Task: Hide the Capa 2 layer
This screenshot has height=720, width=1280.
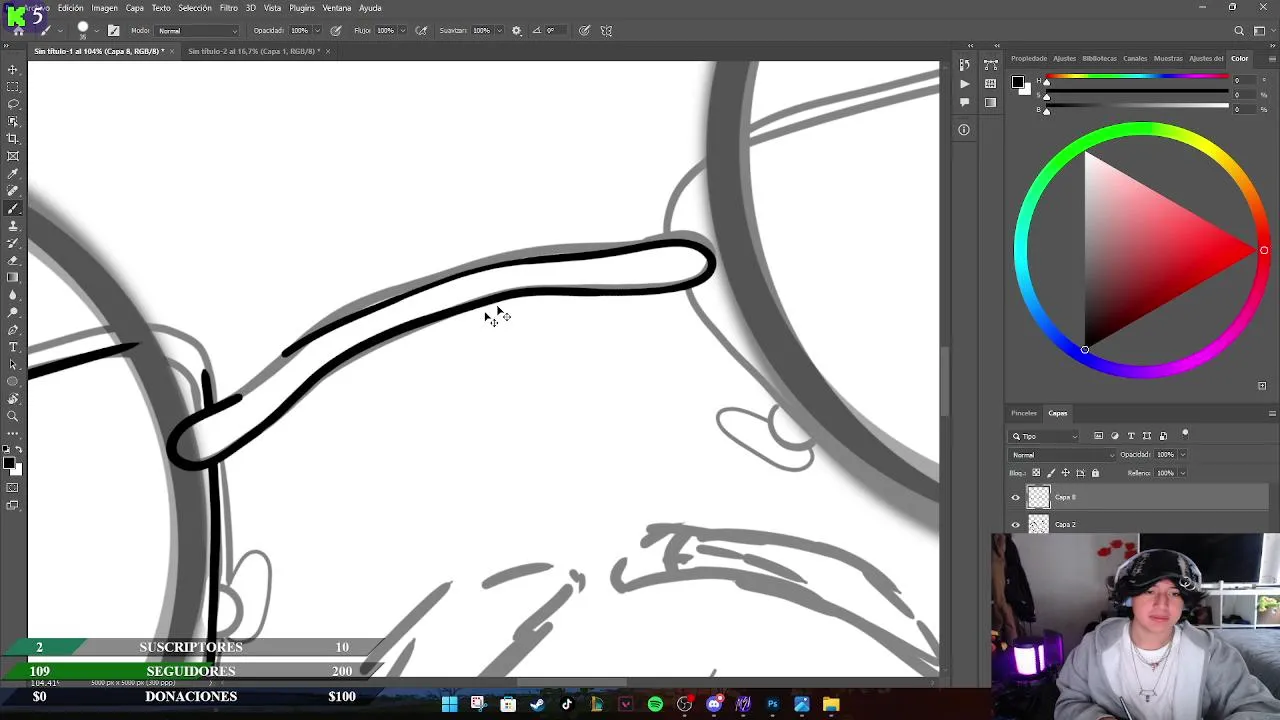Action: [x=1016, y=524]
